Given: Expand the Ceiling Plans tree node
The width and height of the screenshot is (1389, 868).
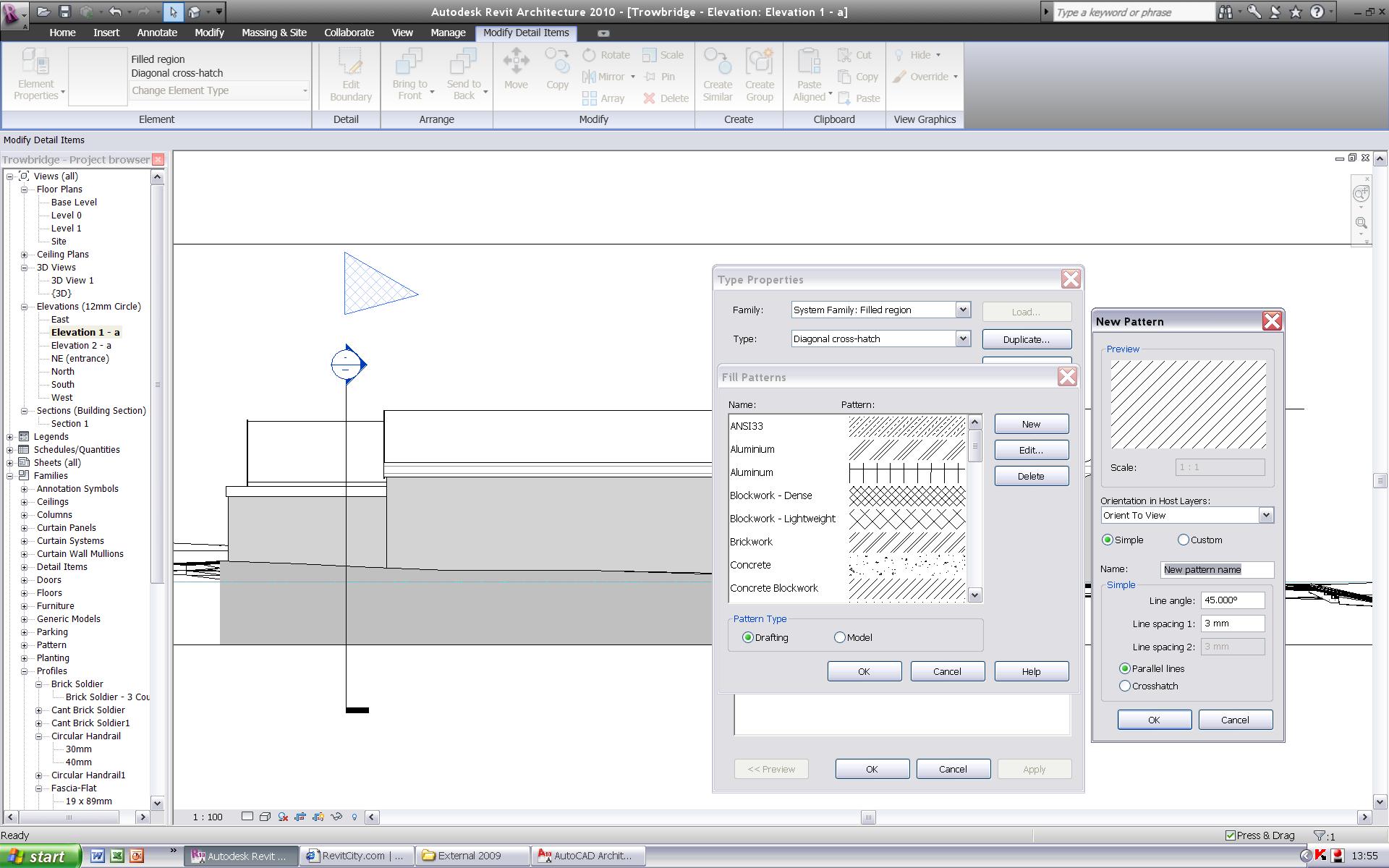Looking at the screenshot, I should tap(24, 255).
